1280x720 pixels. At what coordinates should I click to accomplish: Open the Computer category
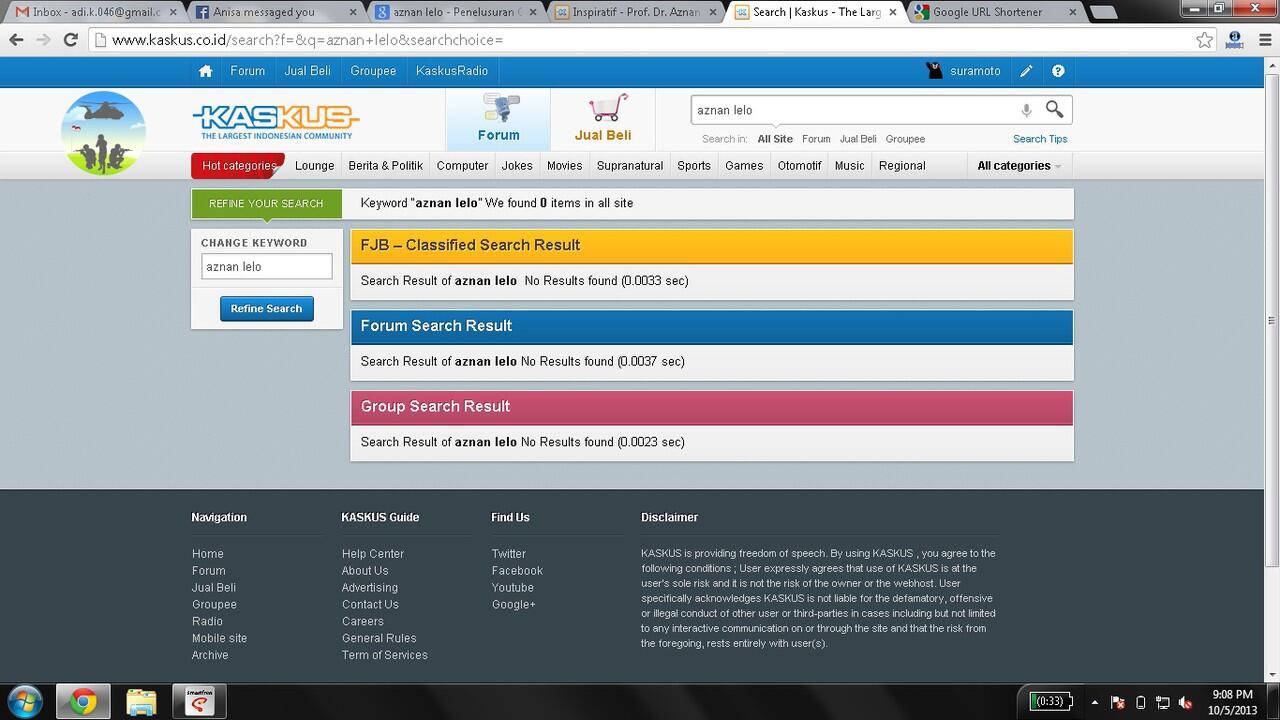click(462, 166)
